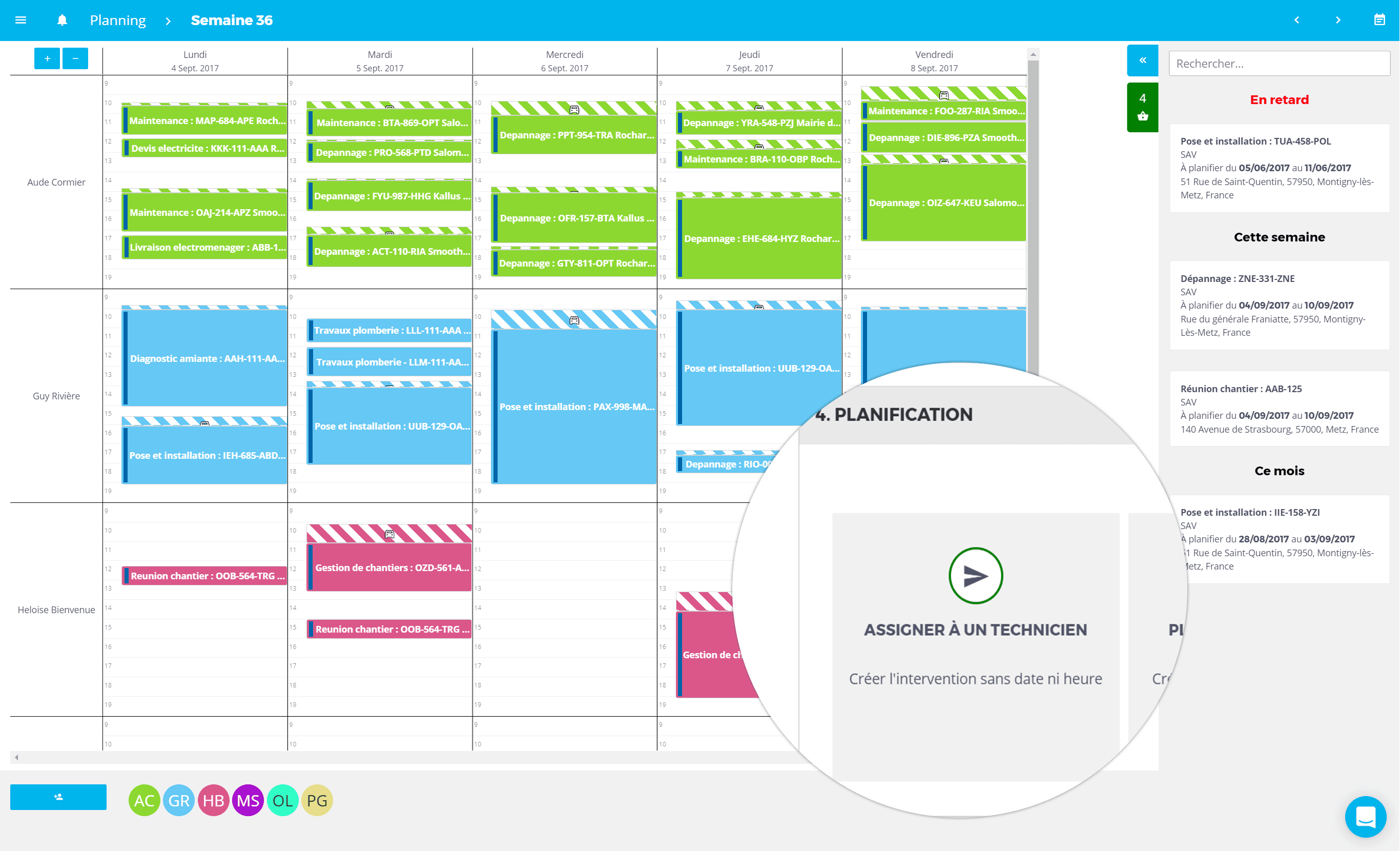Navigate to previous week using left arrow
The height and width of the screenshot is (851, 1400).
pyautogui.click(x=1297, y=20)
